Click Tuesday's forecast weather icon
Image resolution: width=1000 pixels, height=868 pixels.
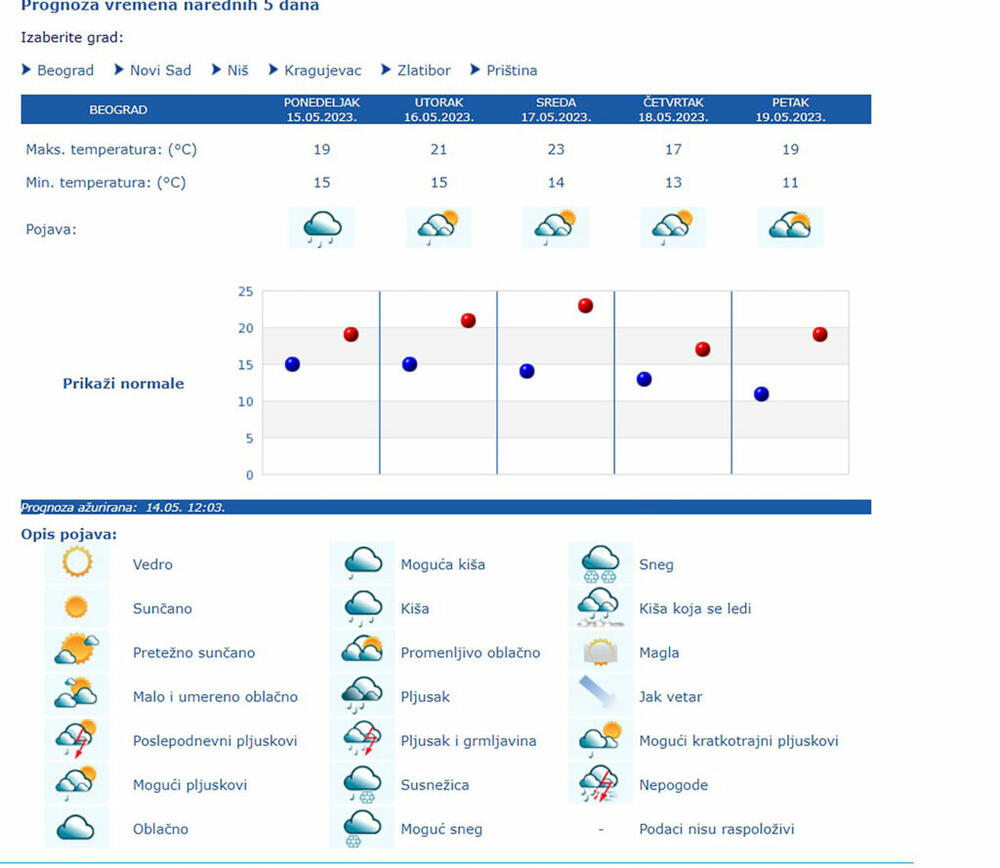tap(438, 227)
